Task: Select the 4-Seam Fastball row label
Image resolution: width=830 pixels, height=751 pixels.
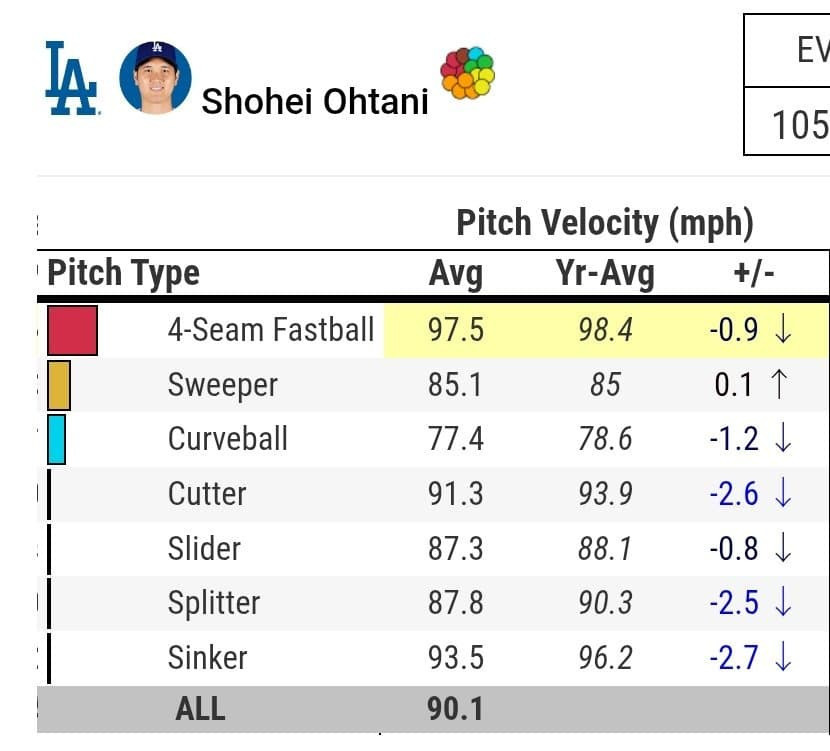Action: (271, 330)
